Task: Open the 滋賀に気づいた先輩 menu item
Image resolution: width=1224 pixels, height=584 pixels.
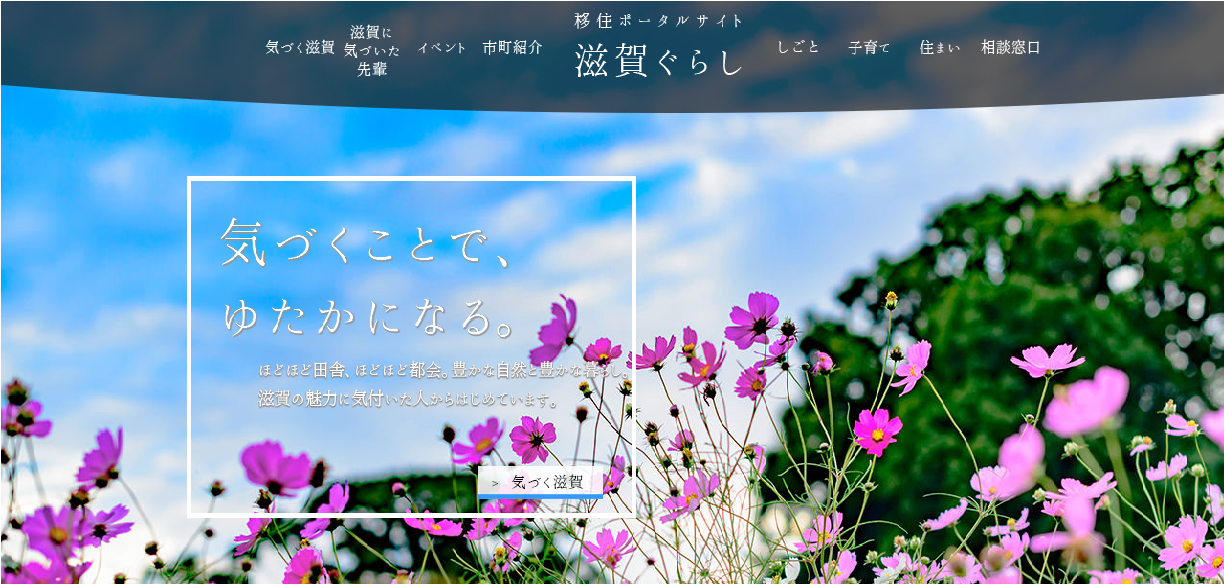Action: point(372,51)
